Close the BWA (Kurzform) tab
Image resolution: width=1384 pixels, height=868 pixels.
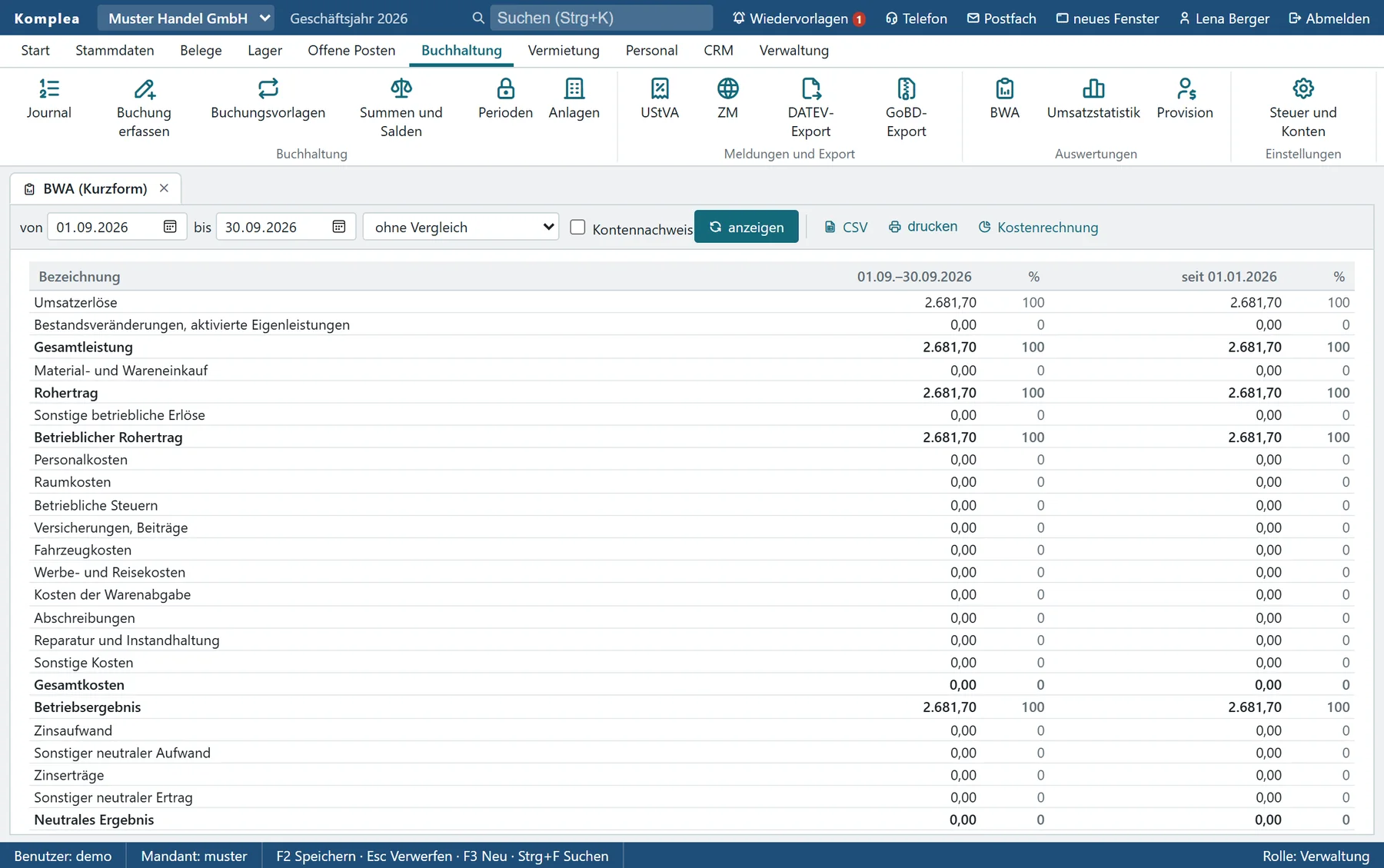164,188
